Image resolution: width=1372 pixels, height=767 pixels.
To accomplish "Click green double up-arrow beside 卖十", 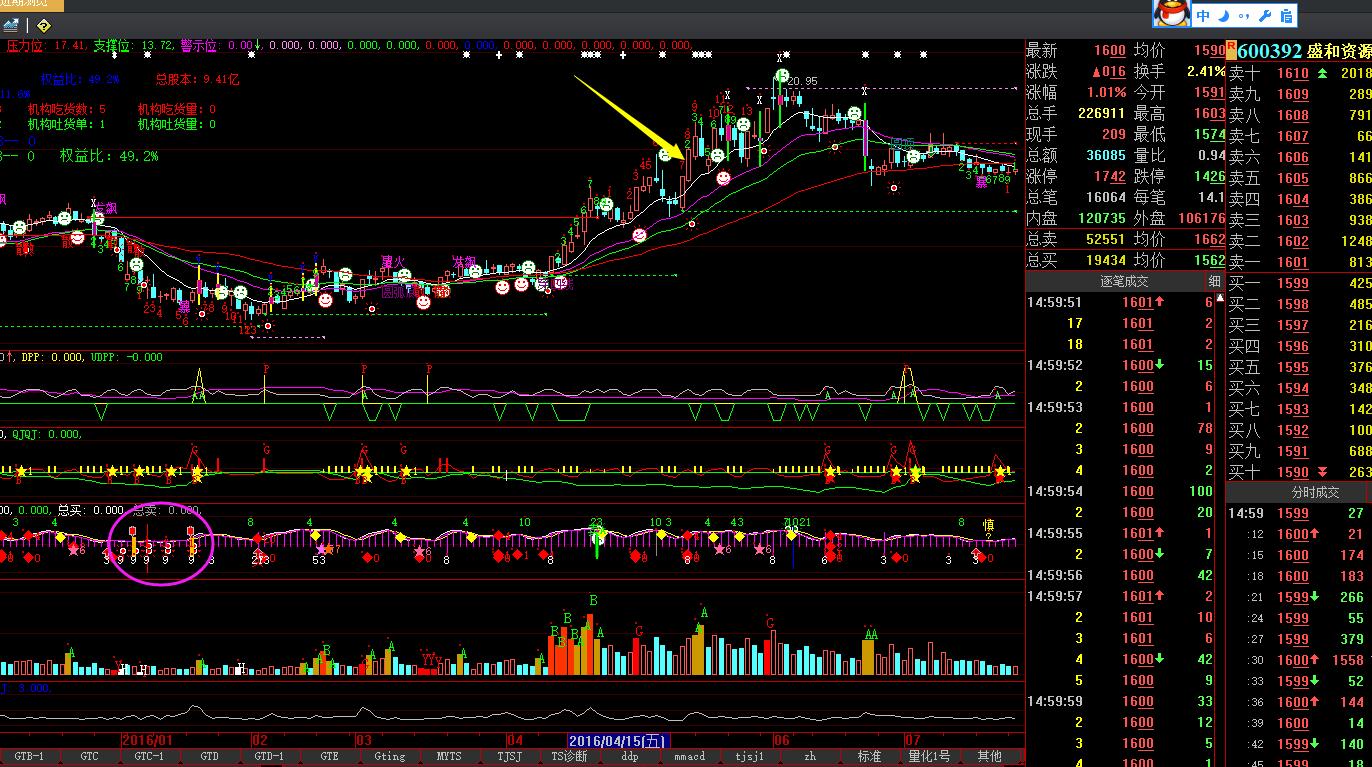I will click(1323, 73).
